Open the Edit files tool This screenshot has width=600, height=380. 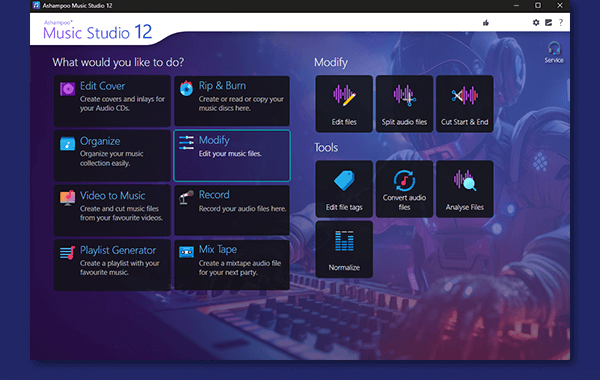click(x=344, y=104)
